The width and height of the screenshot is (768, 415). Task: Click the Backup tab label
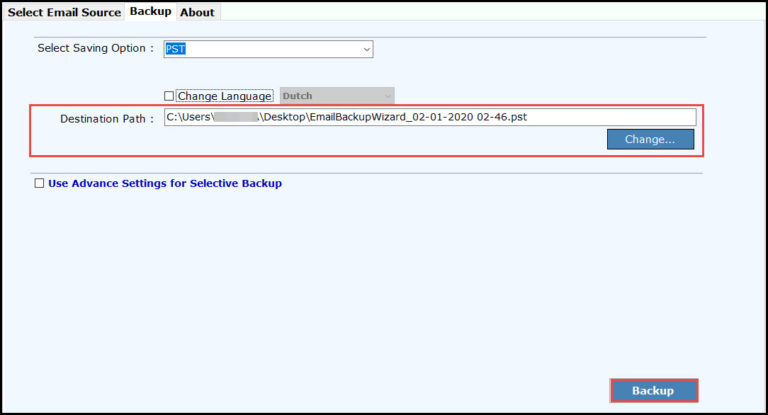[x=150, y=11]
